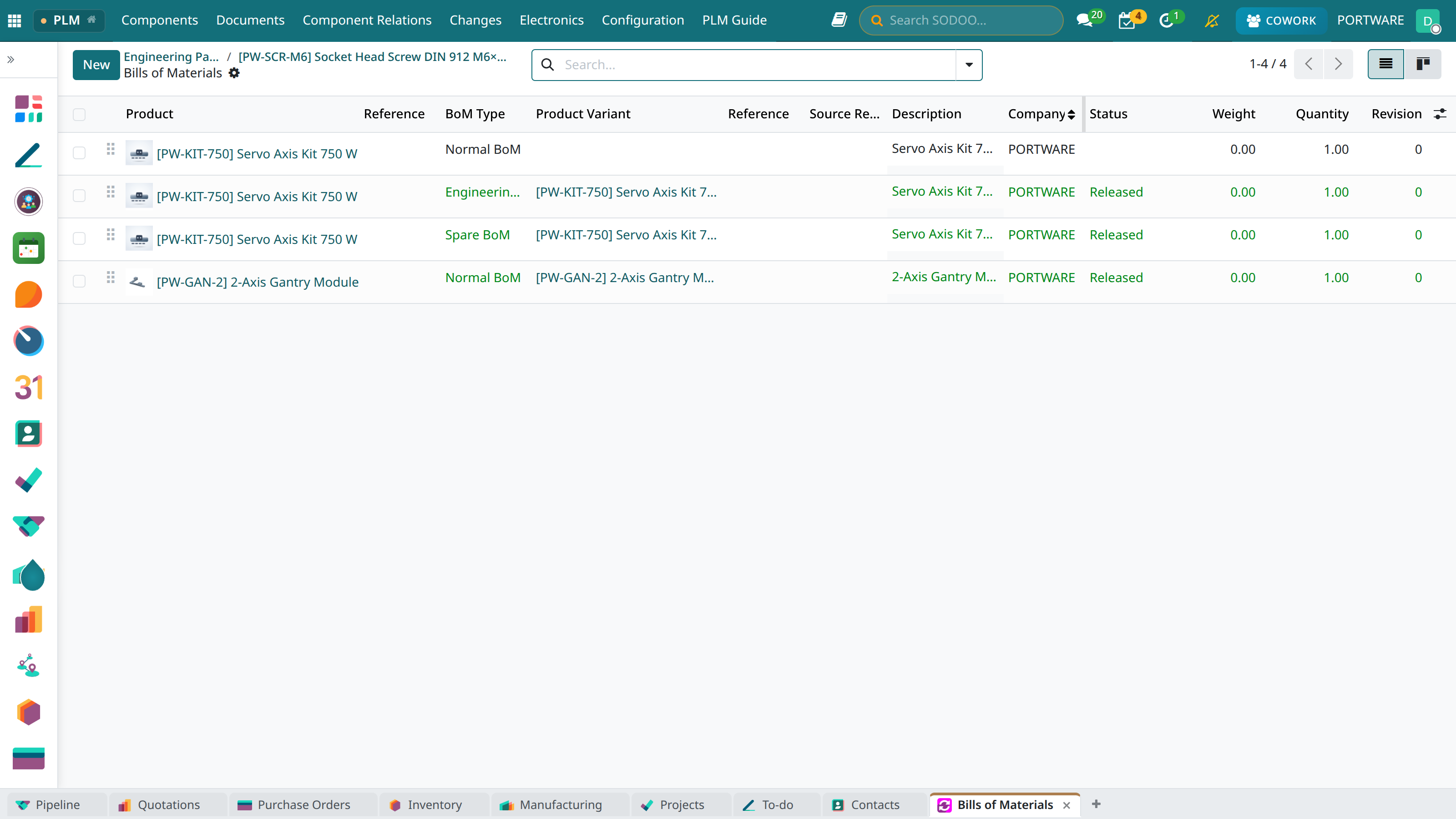
Task: Open the orange Discuss sidebar icon
Action: click(29, 294)
